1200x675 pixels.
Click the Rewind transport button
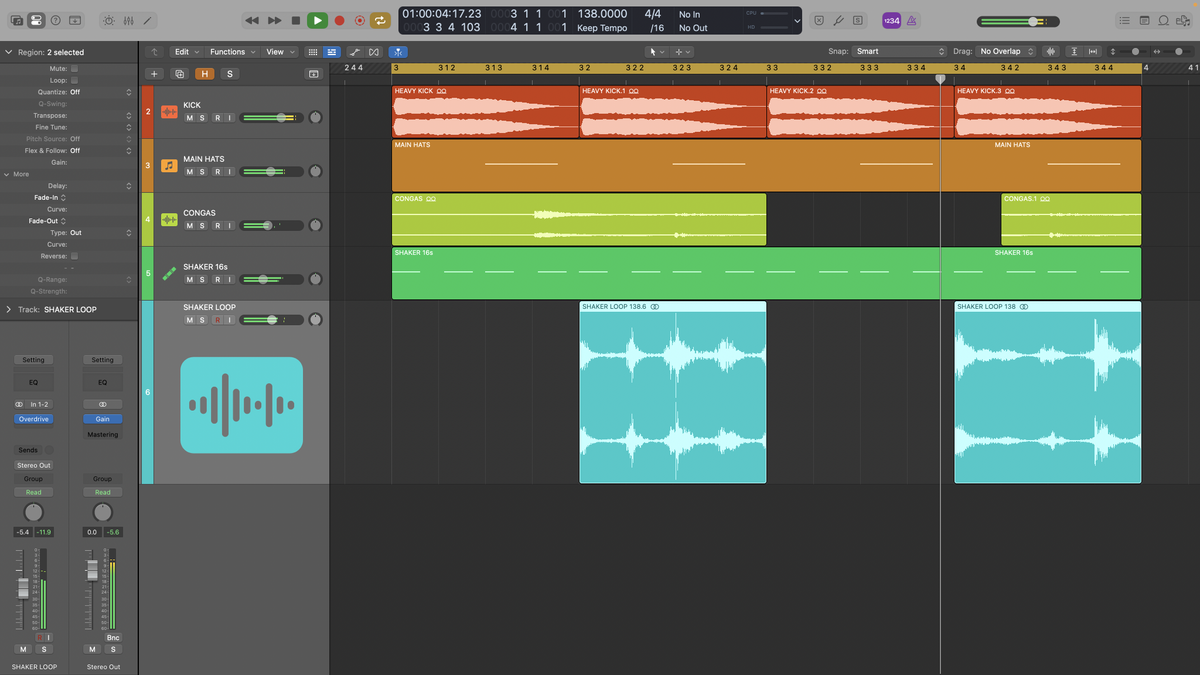(252, 20)
